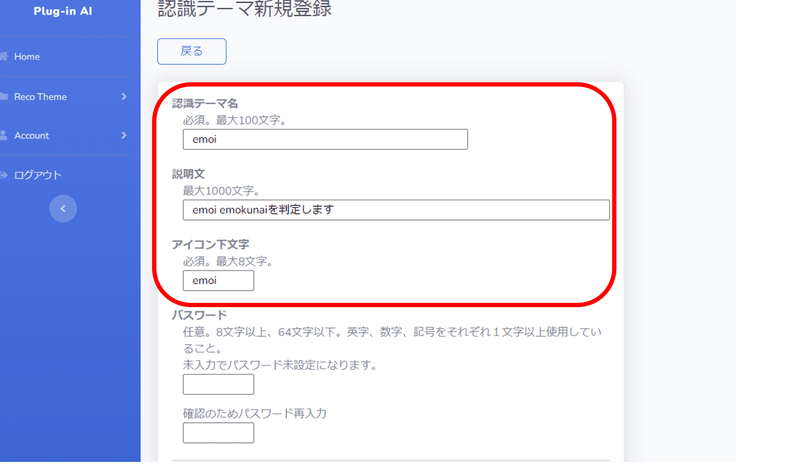Click the アイコン下文字 field label
Viewport: 800px width, 468px height.
[210, 244]
